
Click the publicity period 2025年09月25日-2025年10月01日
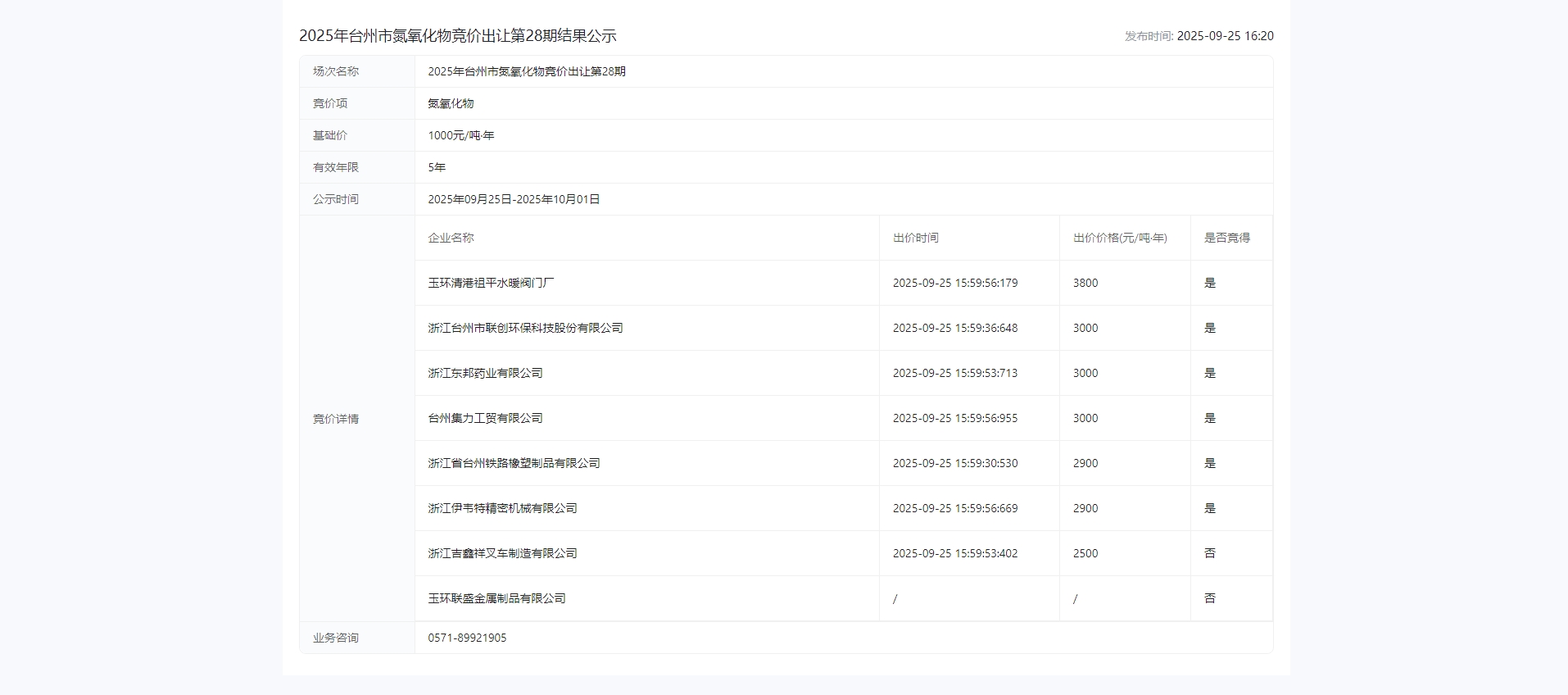[x=514, y=199]
